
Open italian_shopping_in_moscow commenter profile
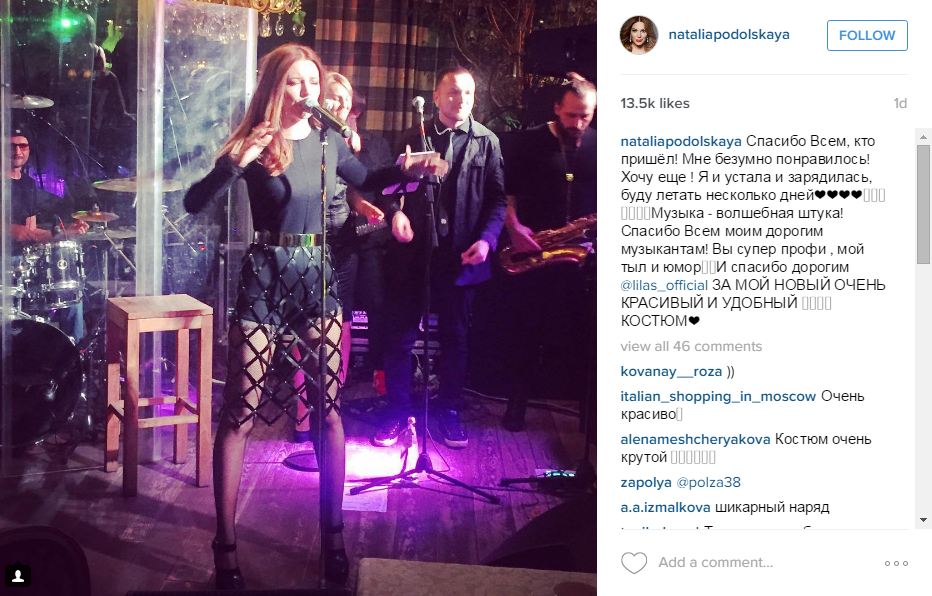(718, 396)
